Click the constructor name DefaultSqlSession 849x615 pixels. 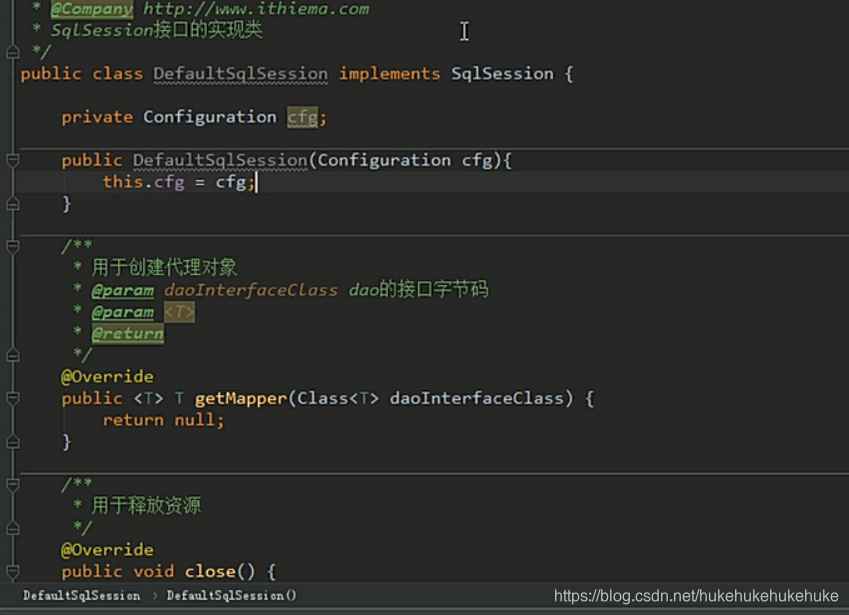point(220,160)
